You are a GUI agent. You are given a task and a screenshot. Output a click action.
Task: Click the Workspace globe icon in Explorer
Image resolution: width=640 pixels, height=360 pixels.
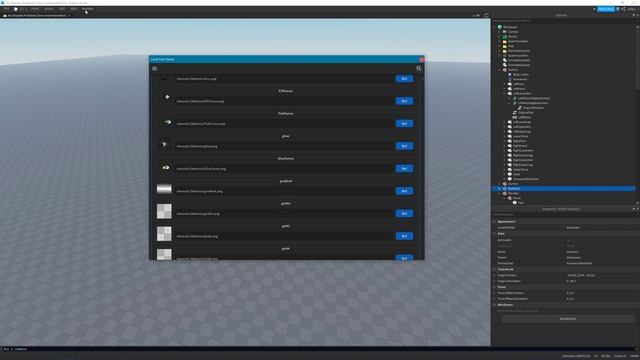[x=500, y=27]
